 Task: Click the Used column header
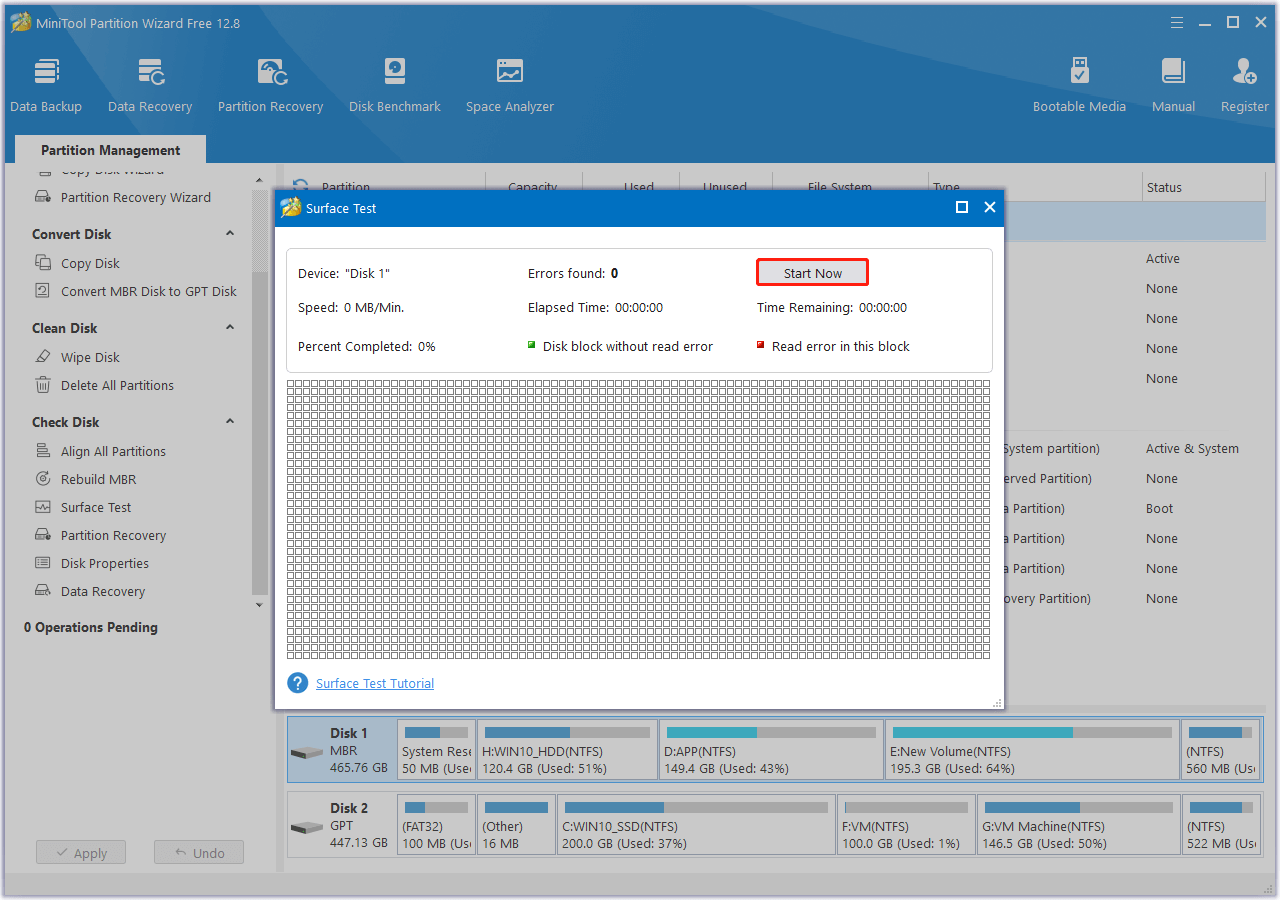tap(639, 186)
